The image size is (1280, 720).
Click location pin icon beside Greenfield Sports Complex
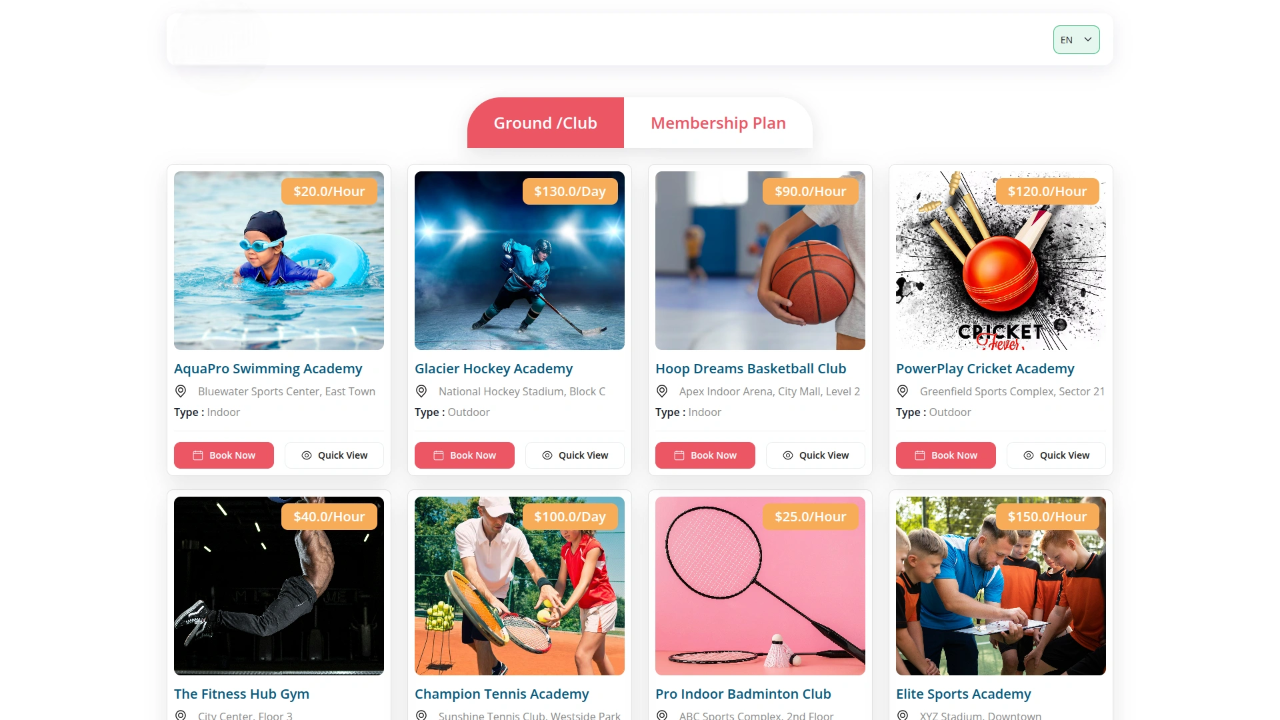(x=902, y=391)
